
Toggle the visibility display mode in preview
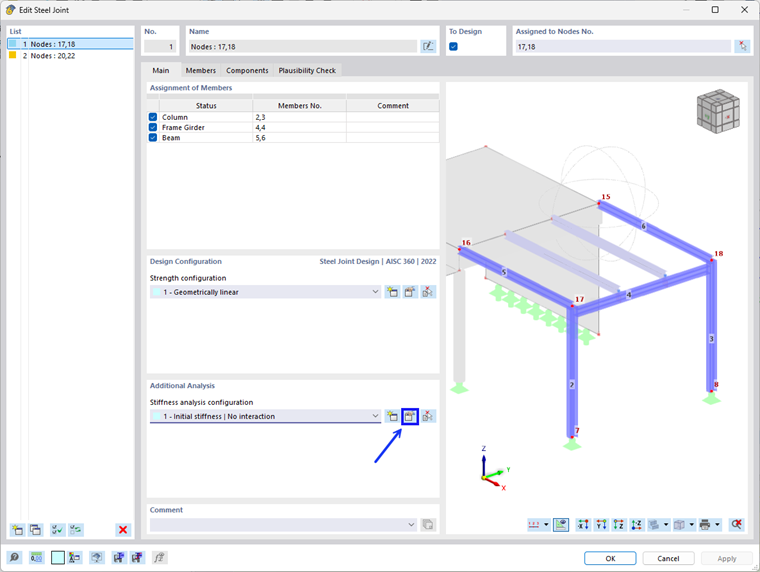click(x=561, y=524)
